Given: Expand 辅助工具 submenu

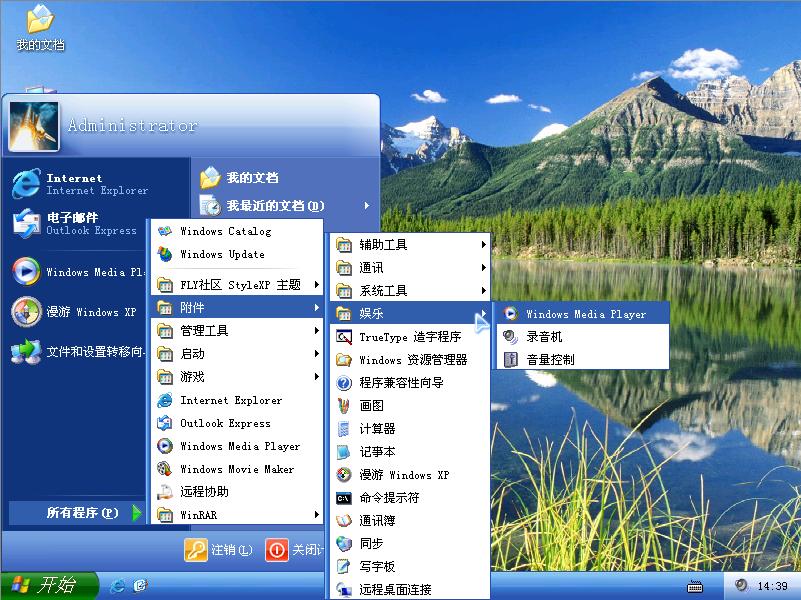Looking at the screenshot, I should [410, 245].
